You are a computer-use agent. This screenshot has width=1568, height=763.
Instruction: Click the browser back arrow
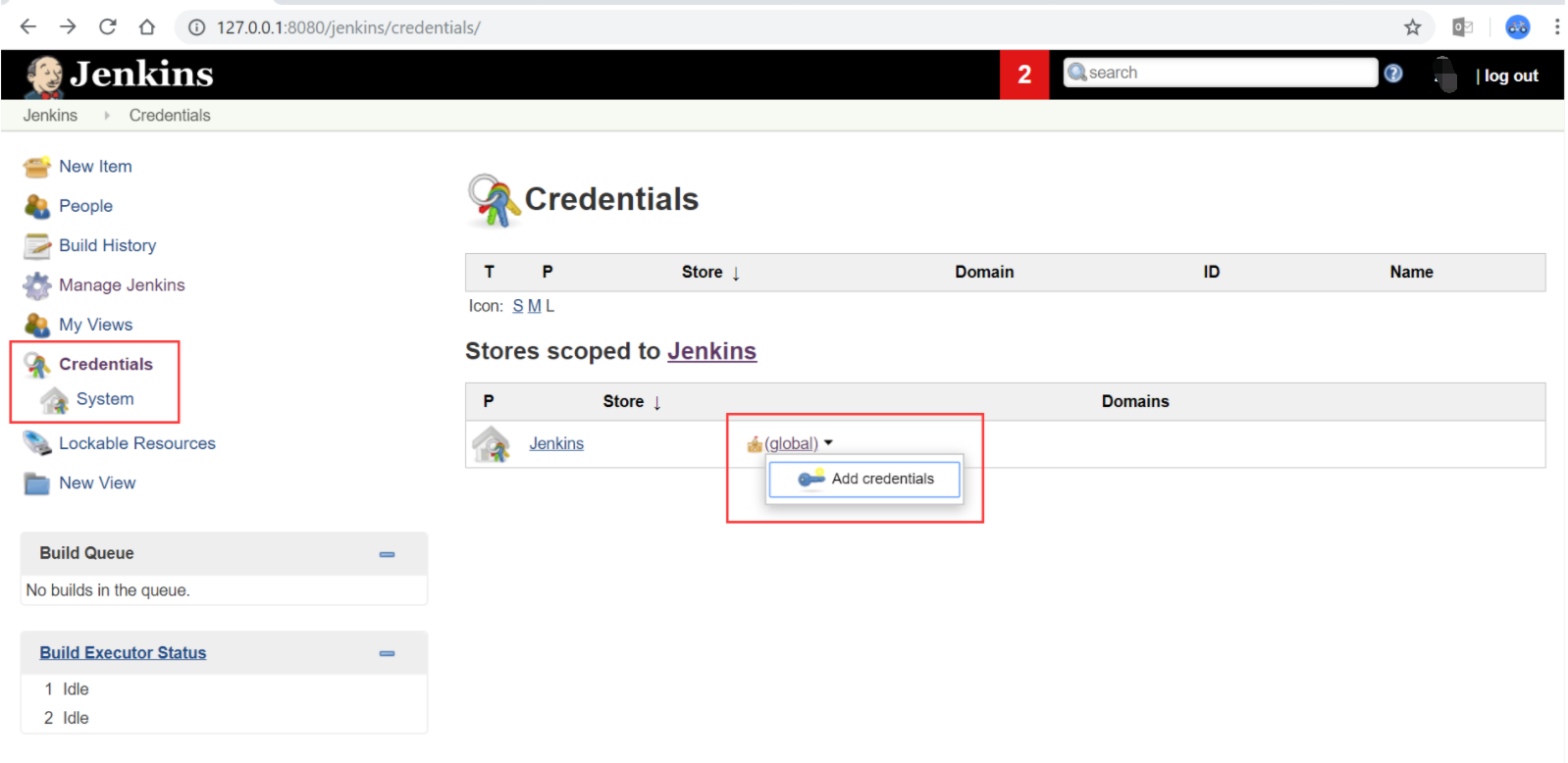[27, 26]
